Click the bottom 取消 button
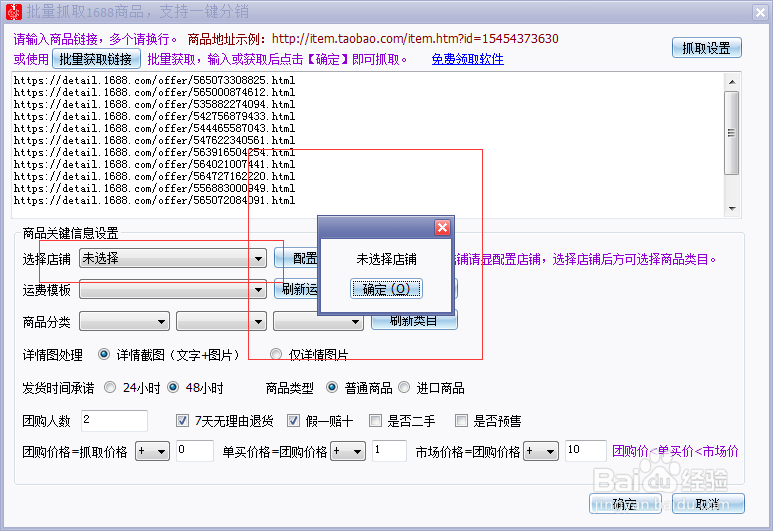The width and height of the screenshot is (773, 531). point(708,503)
